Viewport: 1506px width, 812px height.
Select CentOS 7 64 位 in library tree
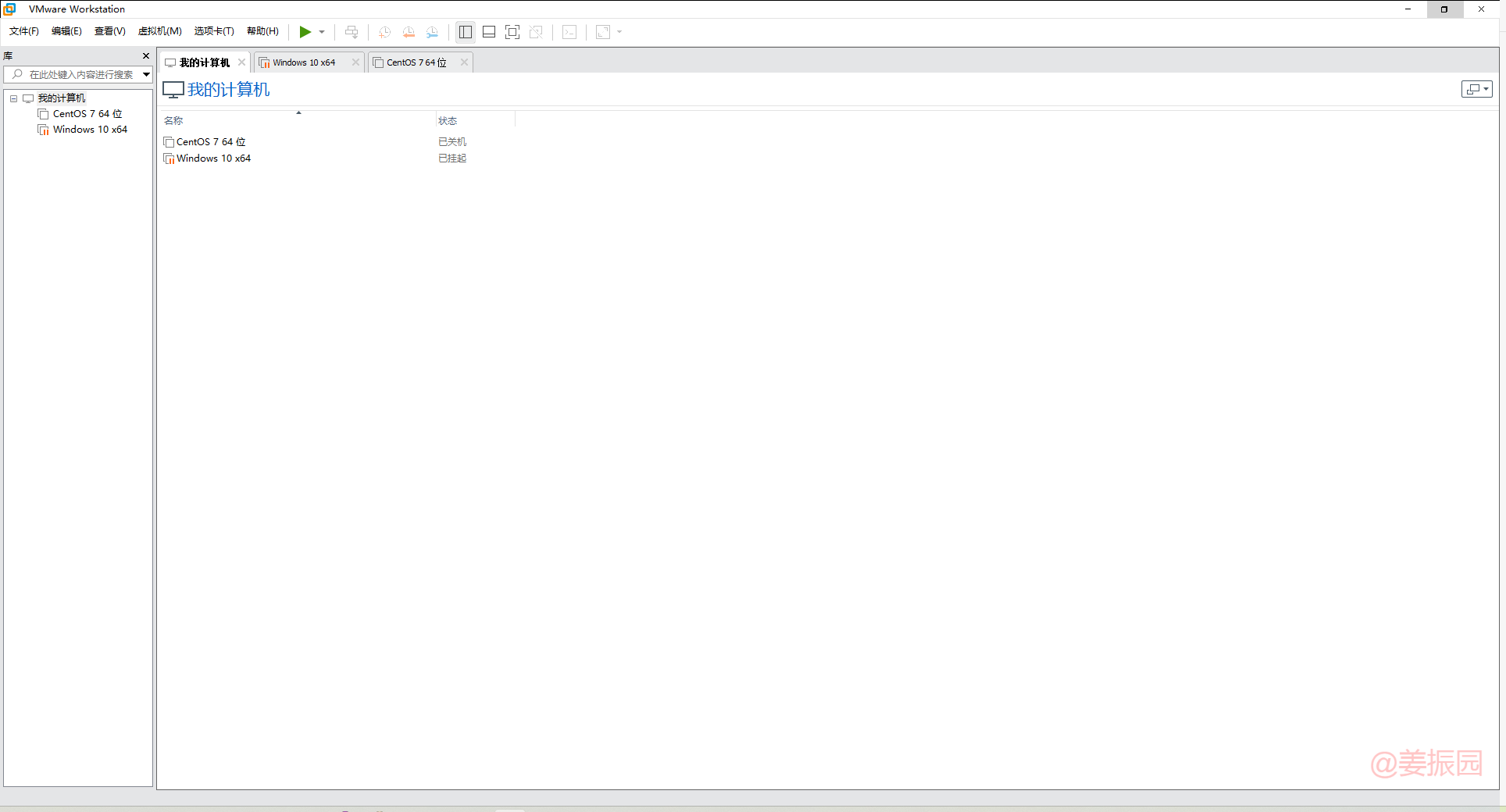coord(87,114)
